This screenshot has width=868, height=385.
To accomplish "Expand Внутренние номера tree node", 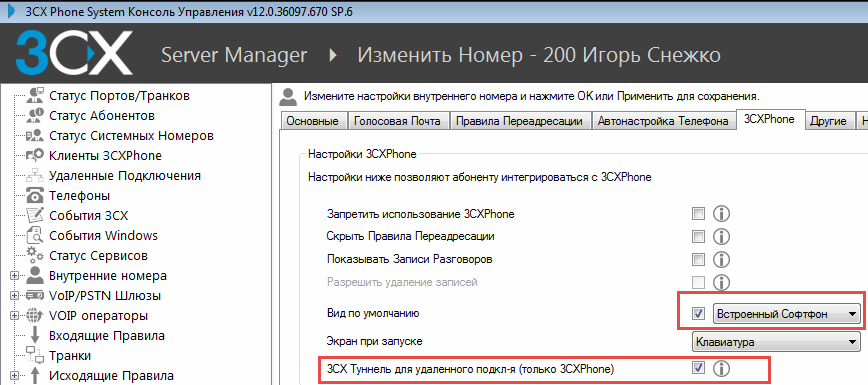I will coord(15,276).
